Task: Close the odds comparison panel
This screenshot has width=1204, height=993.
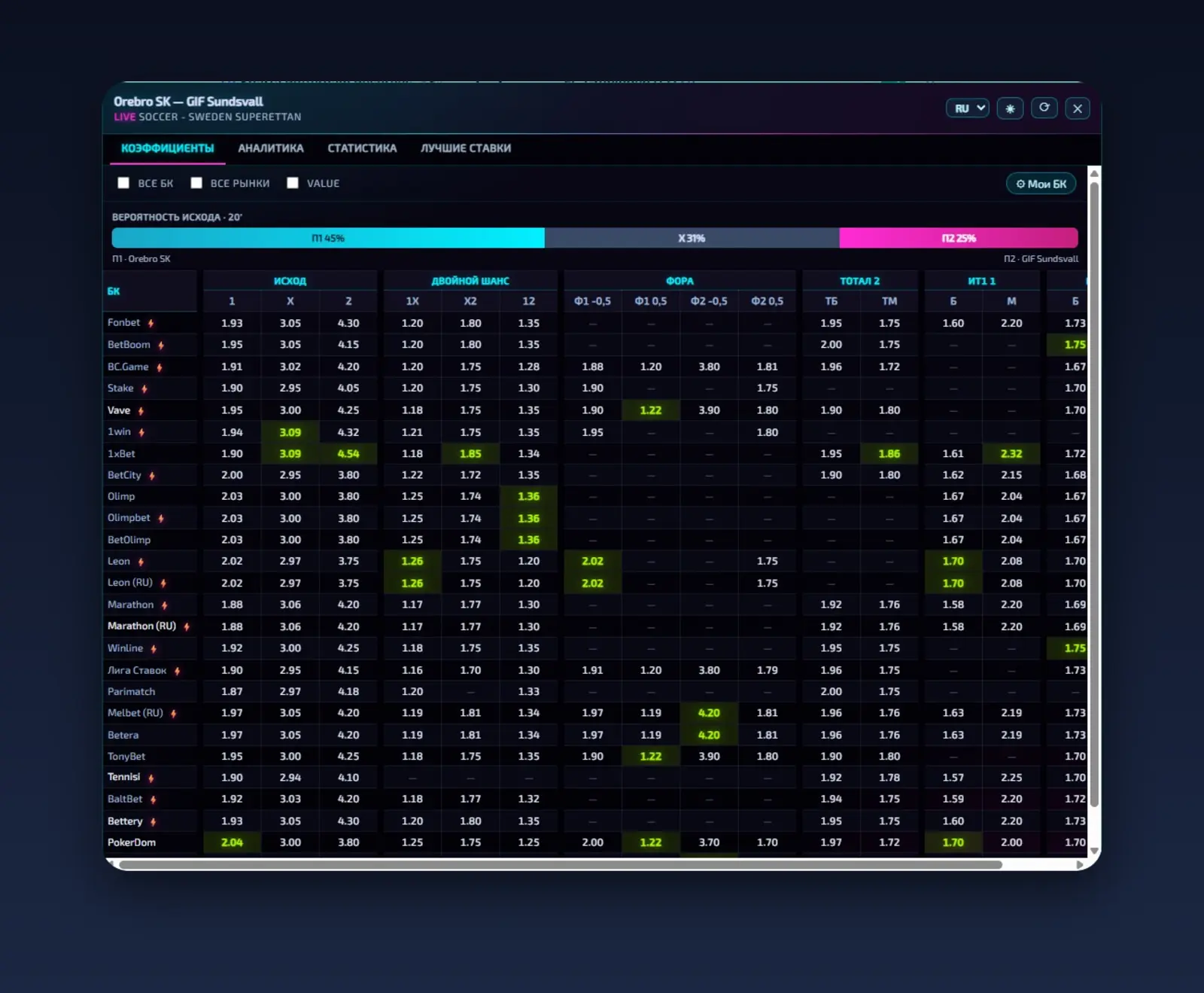Action: [x=1078, y=108]
